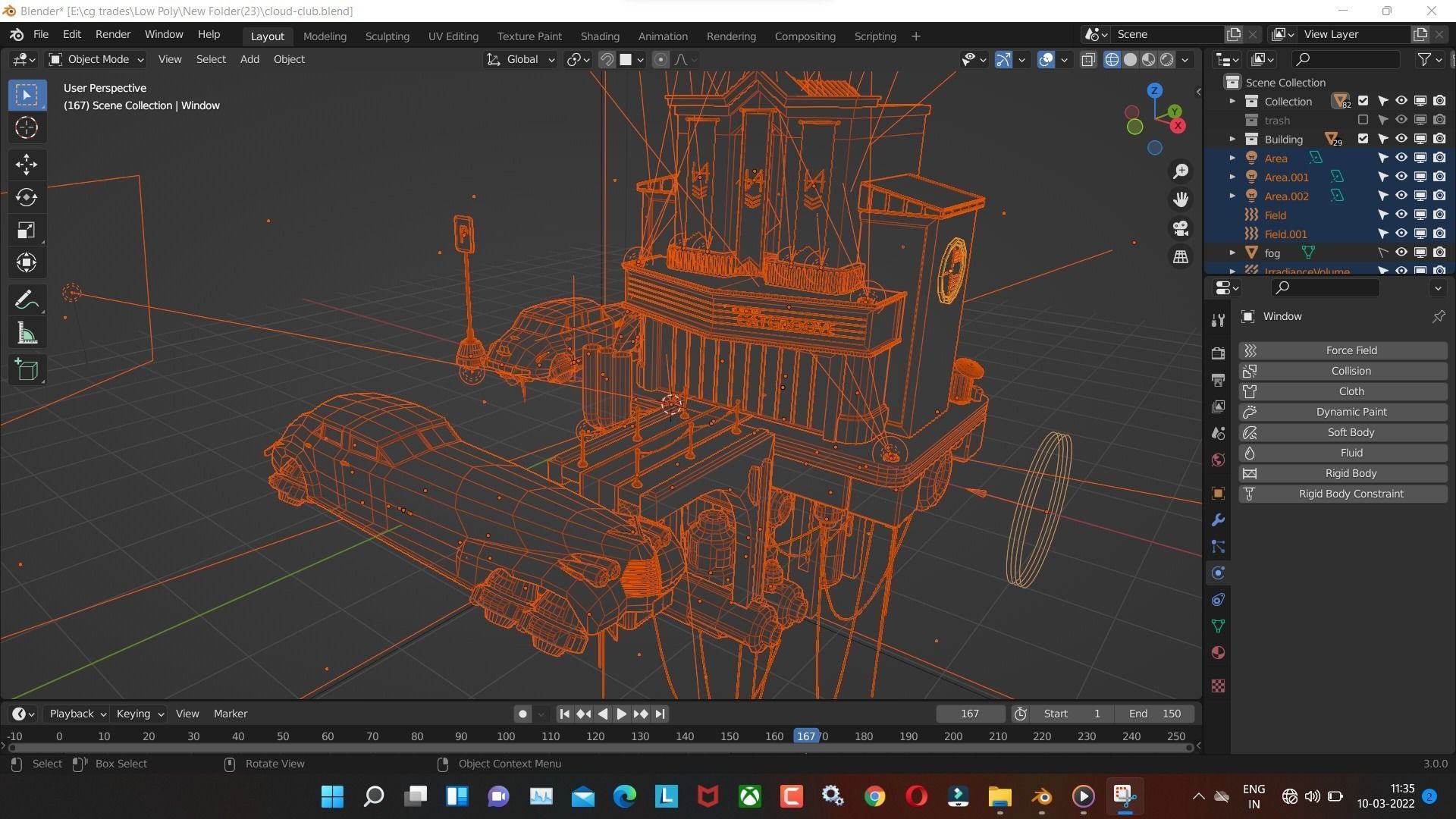Click the Start frame field
The width and height of the screenshot is (1456, 819).
tap(1072, 714)
